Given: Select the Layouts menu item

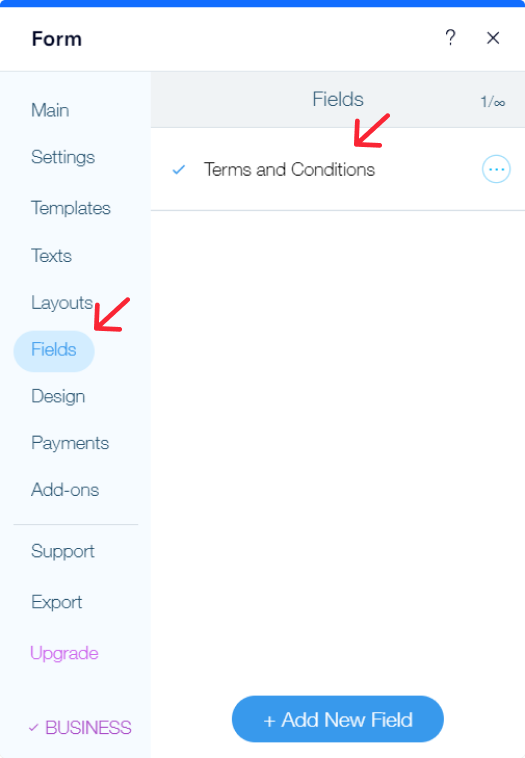Looking at the screenshot, I should pyautogui.click(x=62, y=303).
